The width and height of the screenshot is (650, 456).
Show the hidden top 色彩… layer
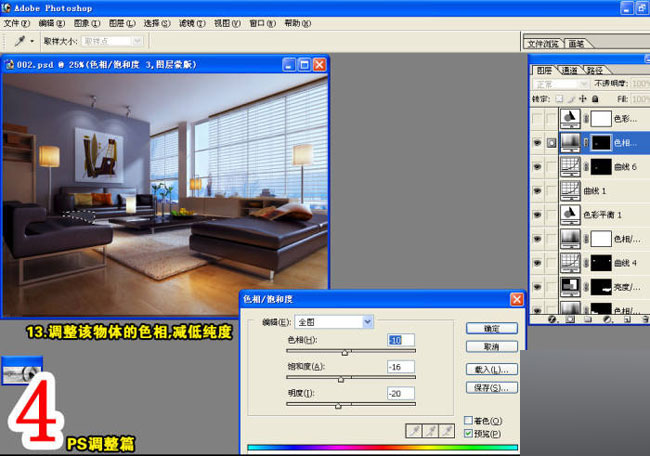pyautogui.click(x=537, y=119)
